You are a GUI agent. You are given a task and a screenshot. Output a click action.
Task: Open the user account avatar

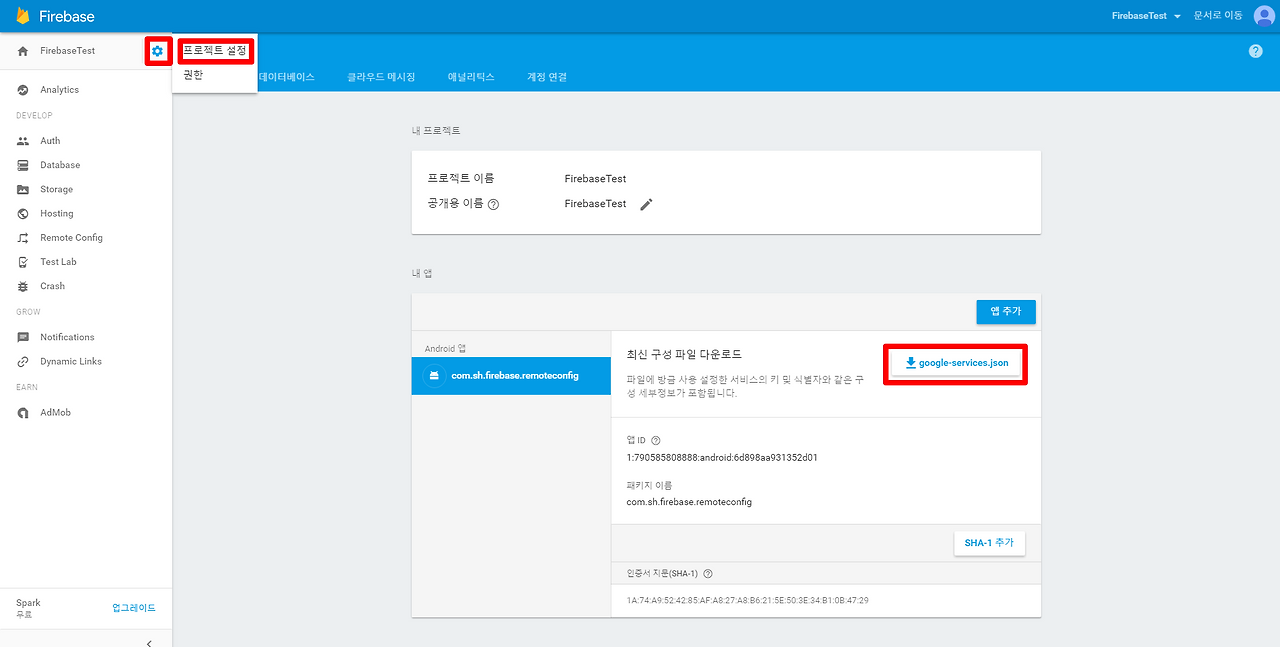tap(1264, 16)
